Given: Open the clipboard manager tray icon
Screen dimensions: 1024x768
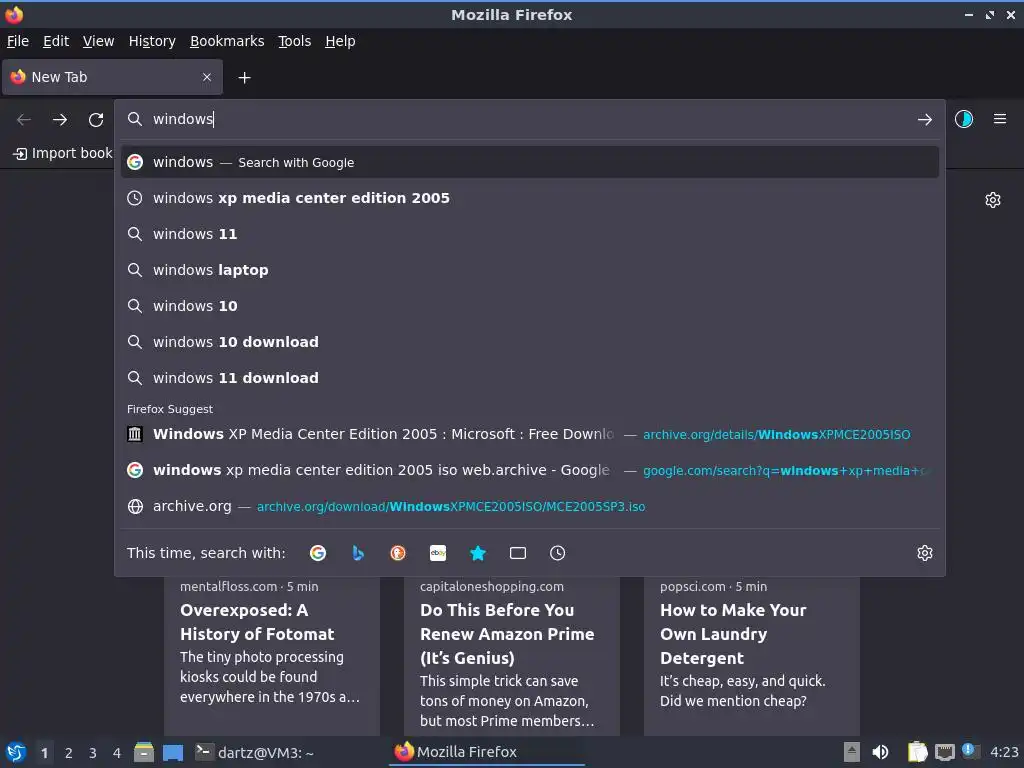Looking at the screenshot, I should click(918, 752).
